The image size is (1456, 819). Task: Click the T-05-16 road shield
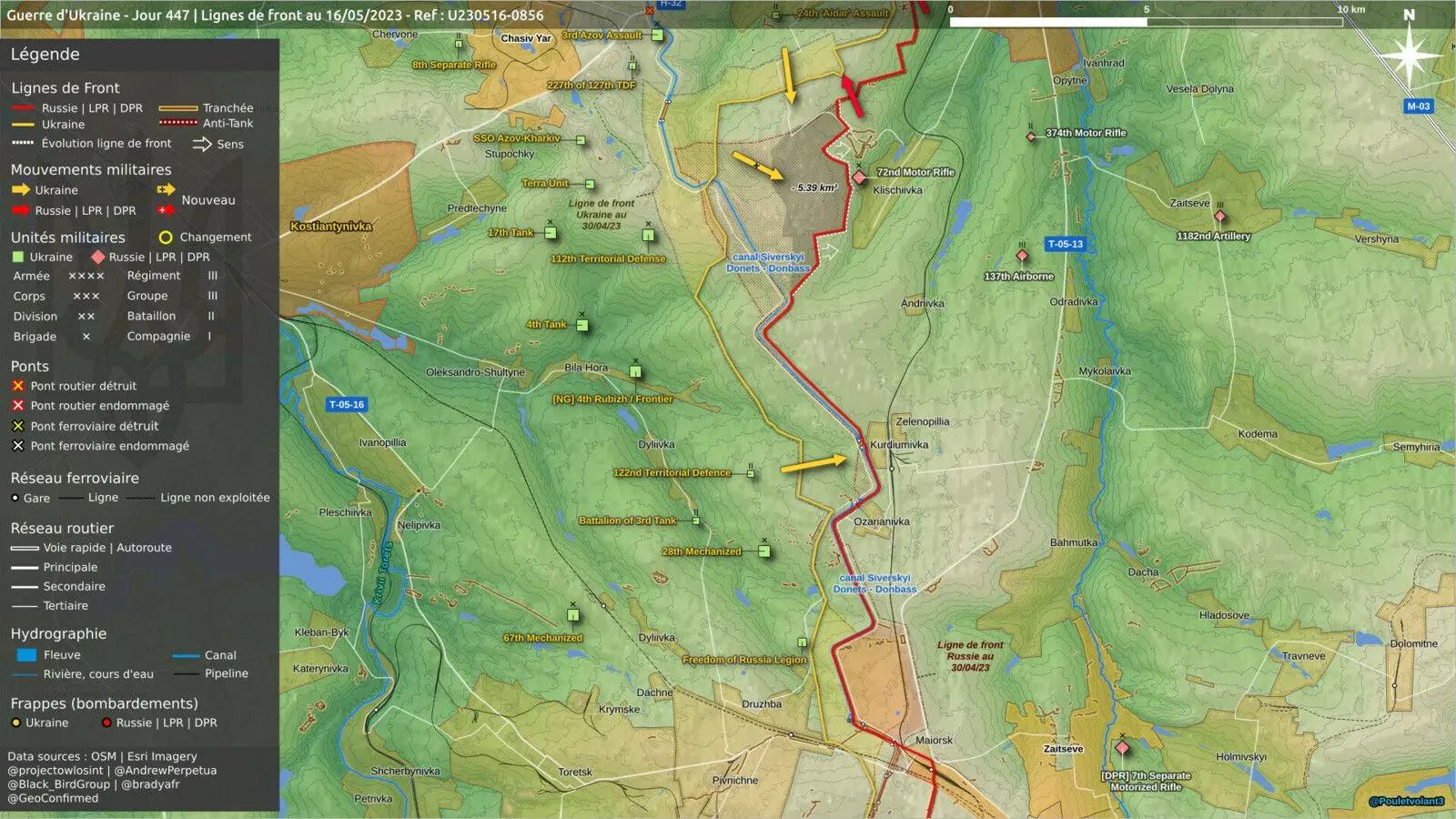point(347,404)
